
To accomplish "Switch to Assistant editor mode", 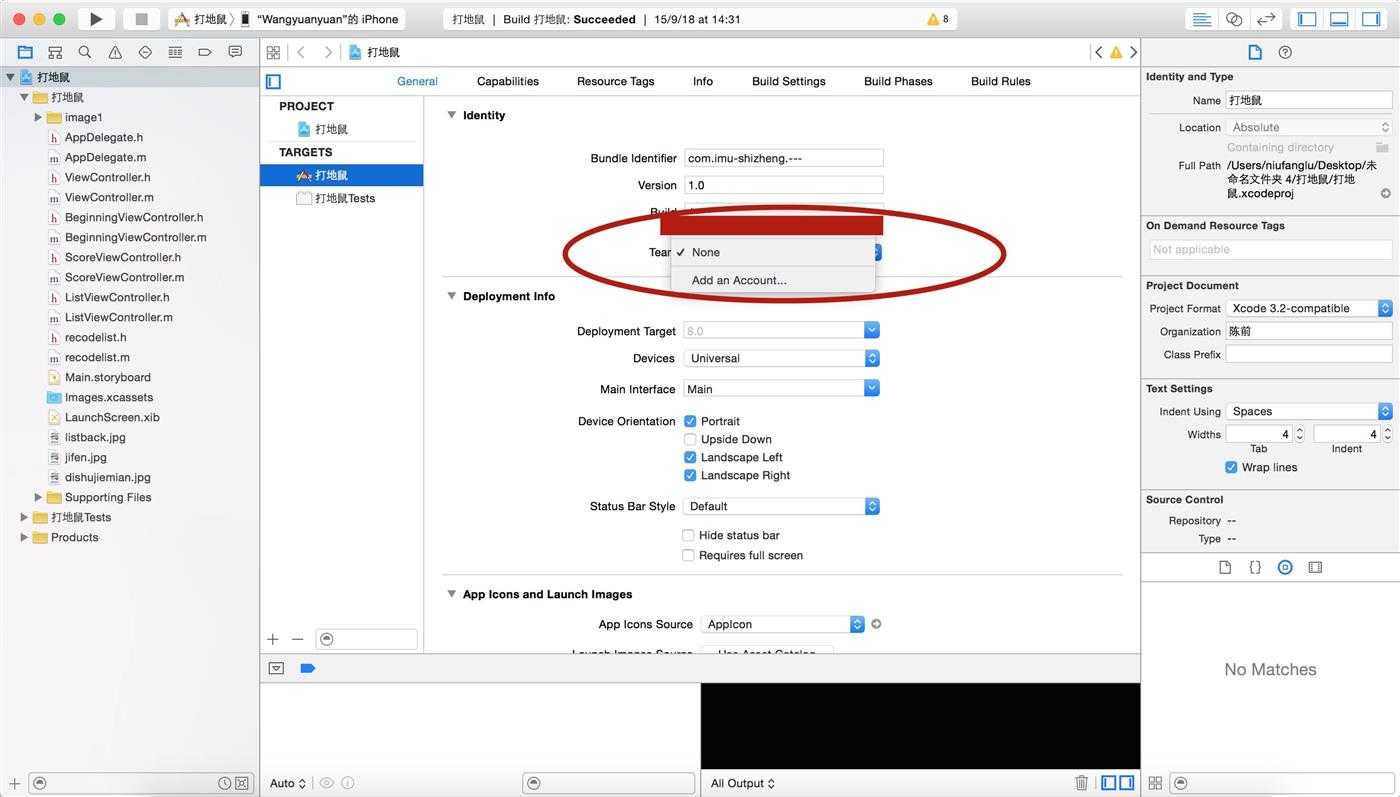I will (1234, 19).
